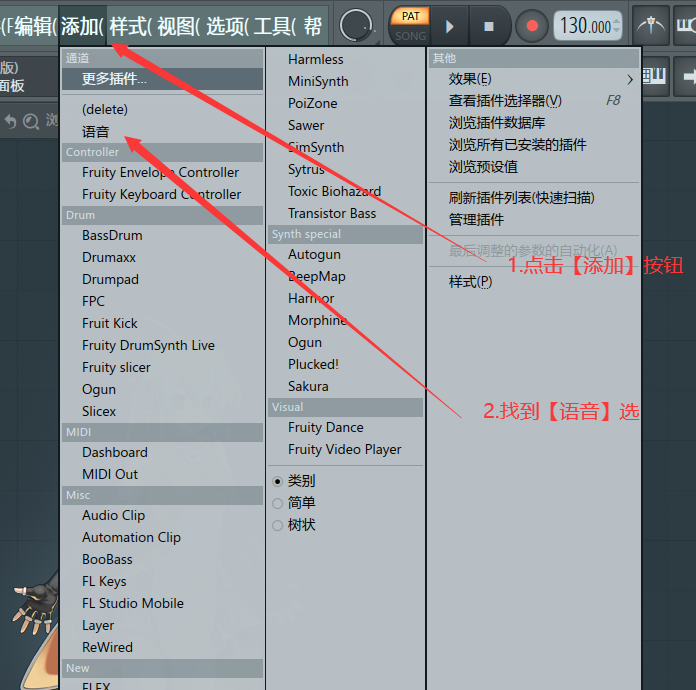Screen dimensions: 696x690
Task: Choose Fruity slicer plugin
Action: tap(162, 367)
